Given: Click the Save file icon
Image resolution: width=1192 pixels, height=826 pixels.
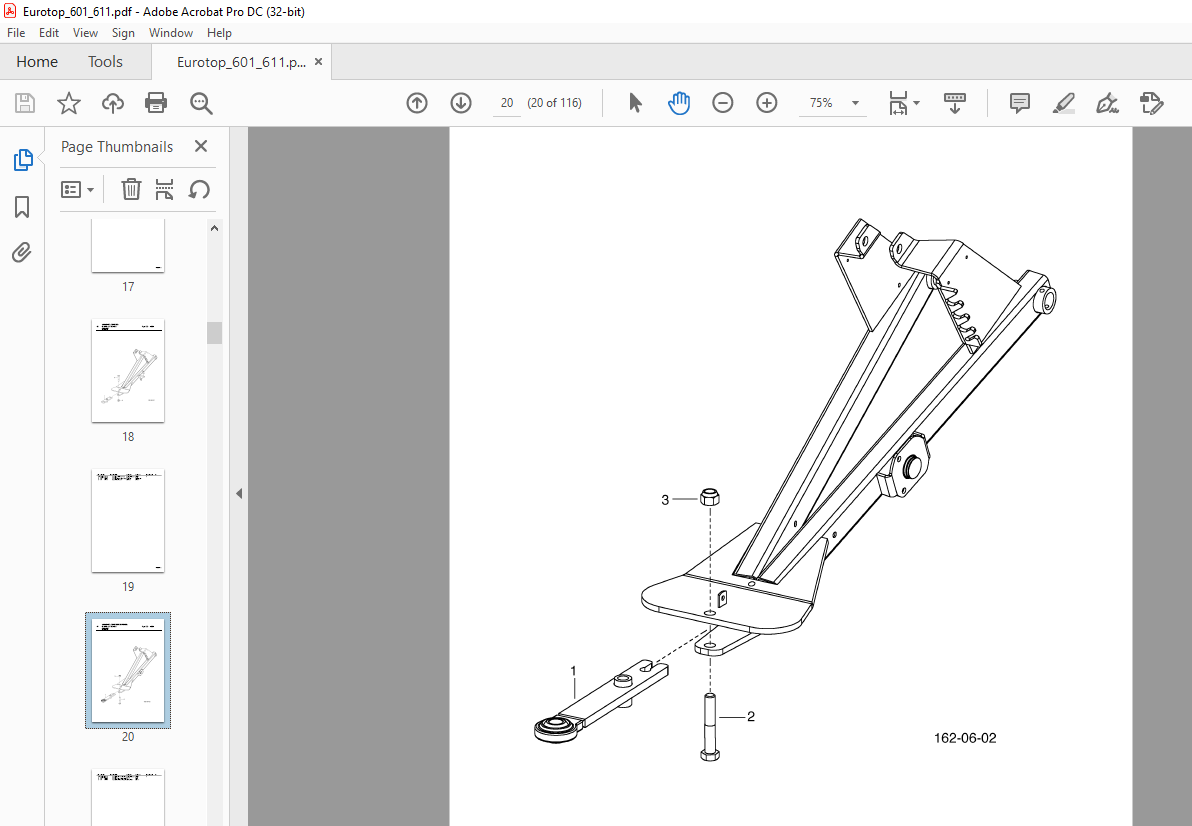Looking at the screenshot, I should click(25, 103).
